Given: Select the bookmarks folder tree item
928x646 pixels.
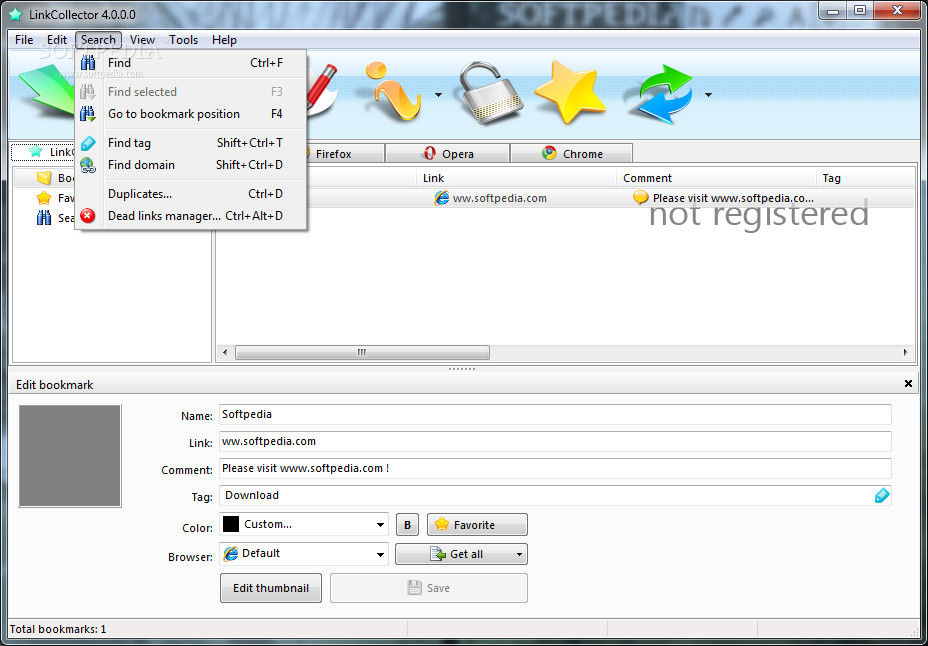Looking at the screenshot, I should coord(44,178).
